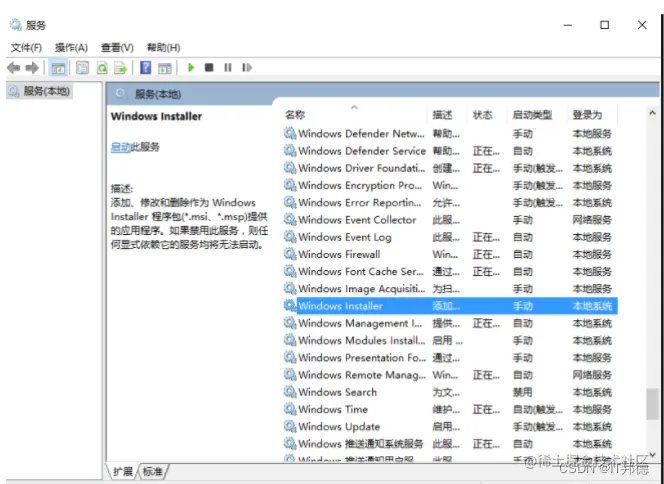Open the 文件(F) menu
The height and width of the screenshot is (484, 664).
pos(26,47)
